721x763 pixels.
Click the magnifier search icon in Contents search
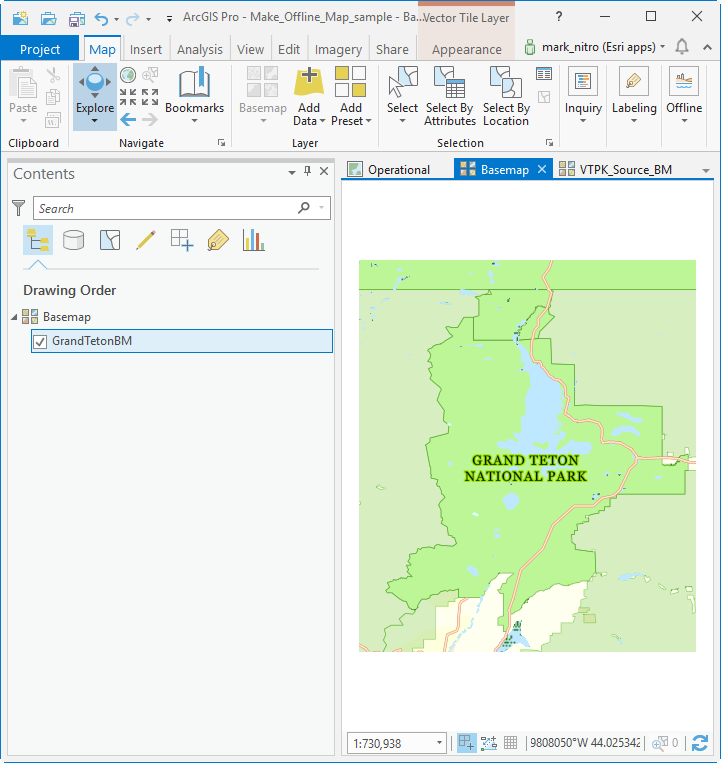(304, 208)
